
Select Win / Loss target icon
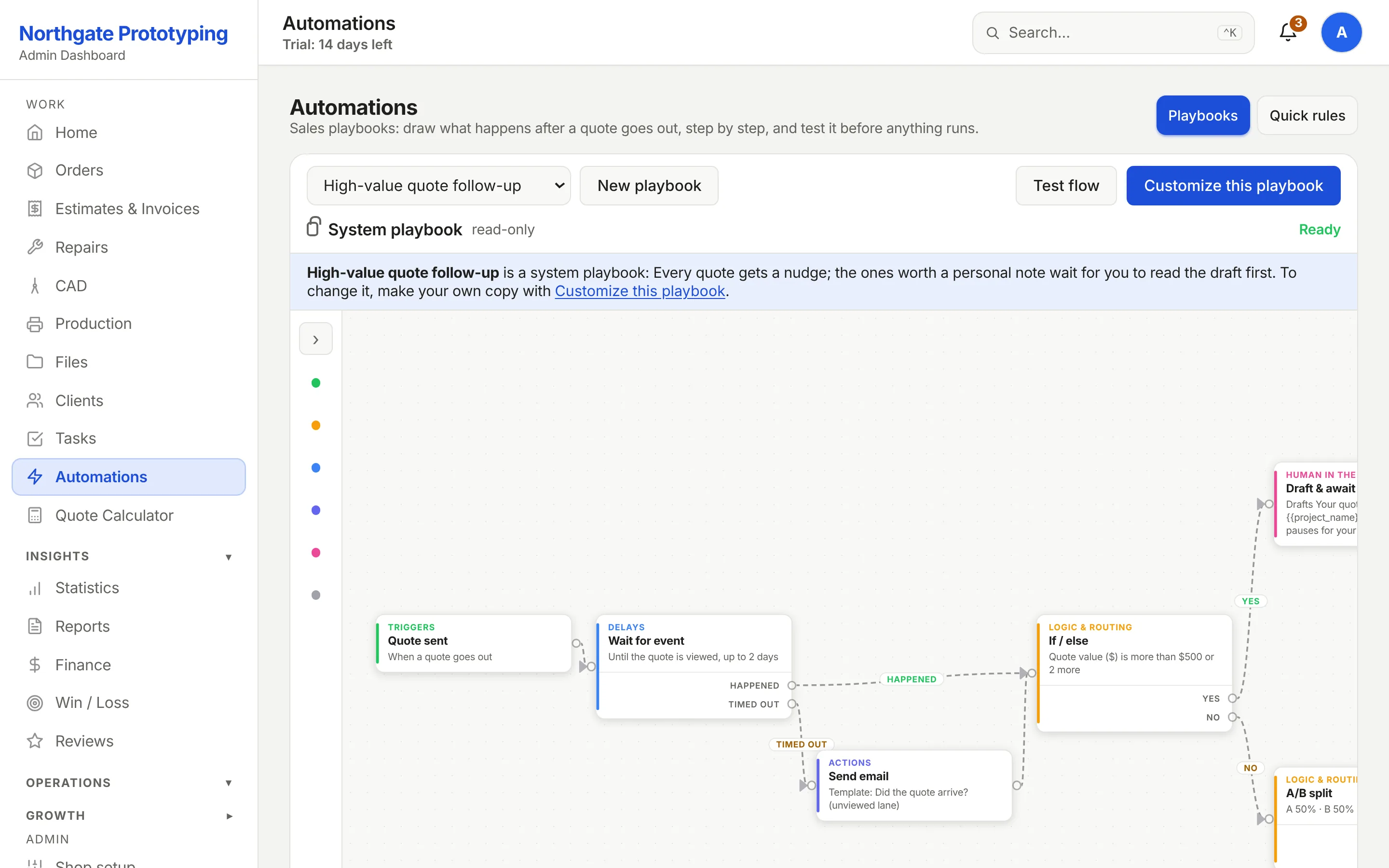[x=35, y=703]
